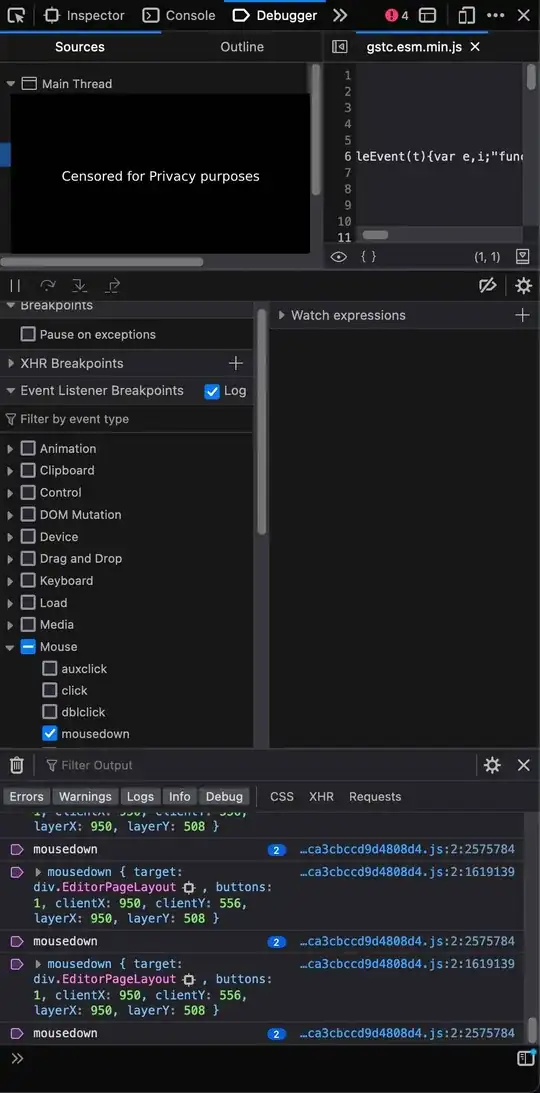The width and height of the screenshot is (540, 1093).
Task: Click the Step out button
Action: point(112,285)
